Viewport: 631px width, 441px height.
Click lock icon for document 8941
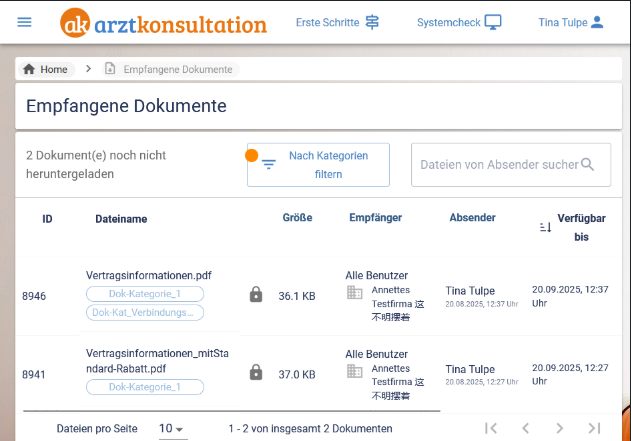256,373
